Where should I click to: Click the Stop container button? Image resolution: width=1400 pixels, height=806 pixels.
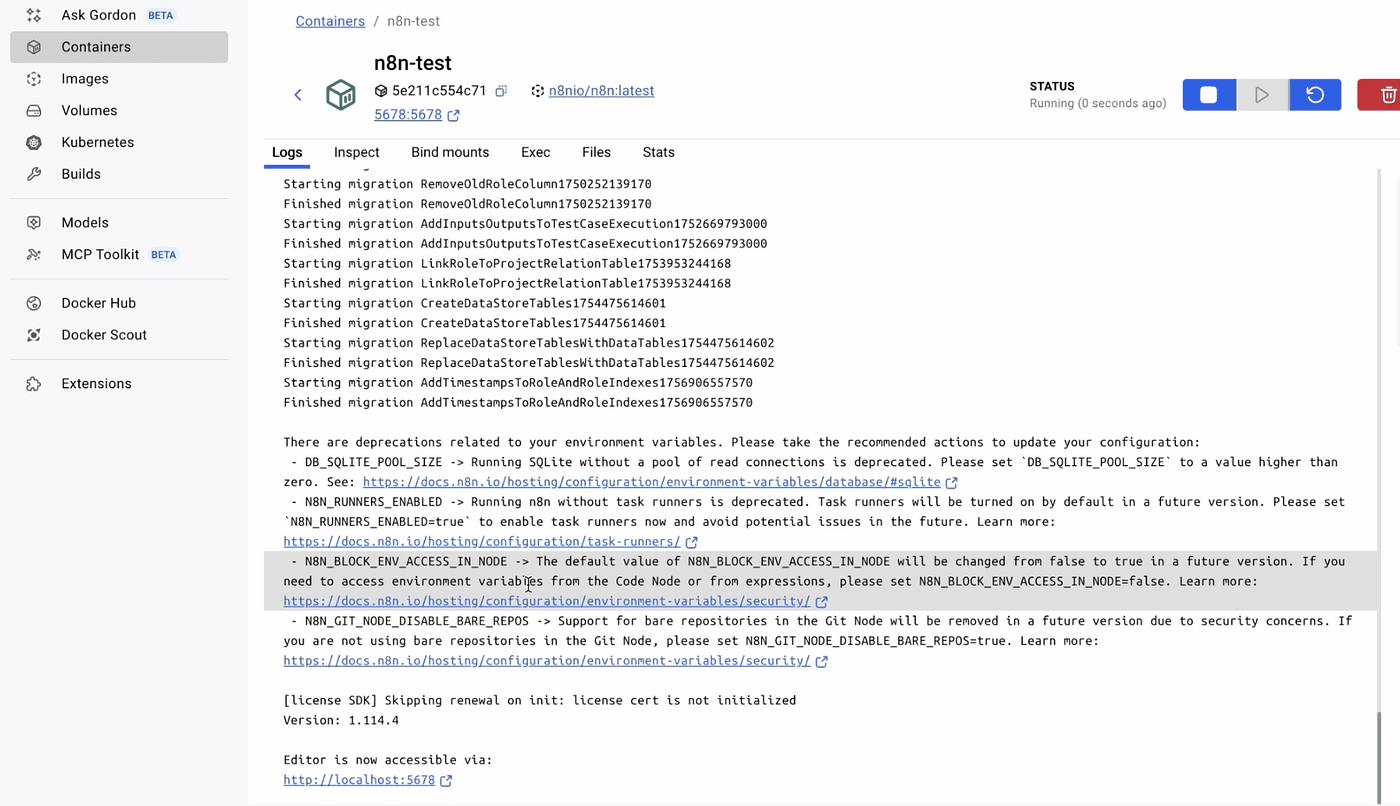tap(1209, 95)
